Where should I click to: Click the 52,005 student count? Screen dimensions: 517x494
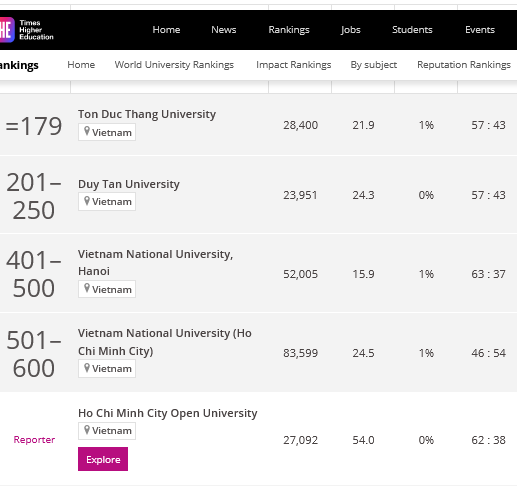(300, 274)
